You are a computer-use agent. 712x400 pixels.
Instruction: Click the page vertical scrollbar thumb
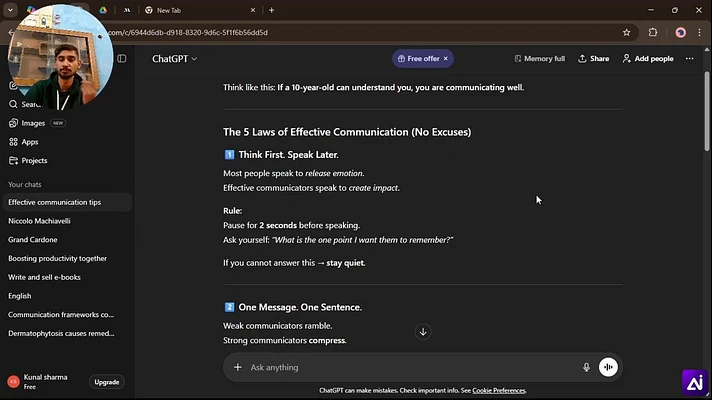coord(707,111)
